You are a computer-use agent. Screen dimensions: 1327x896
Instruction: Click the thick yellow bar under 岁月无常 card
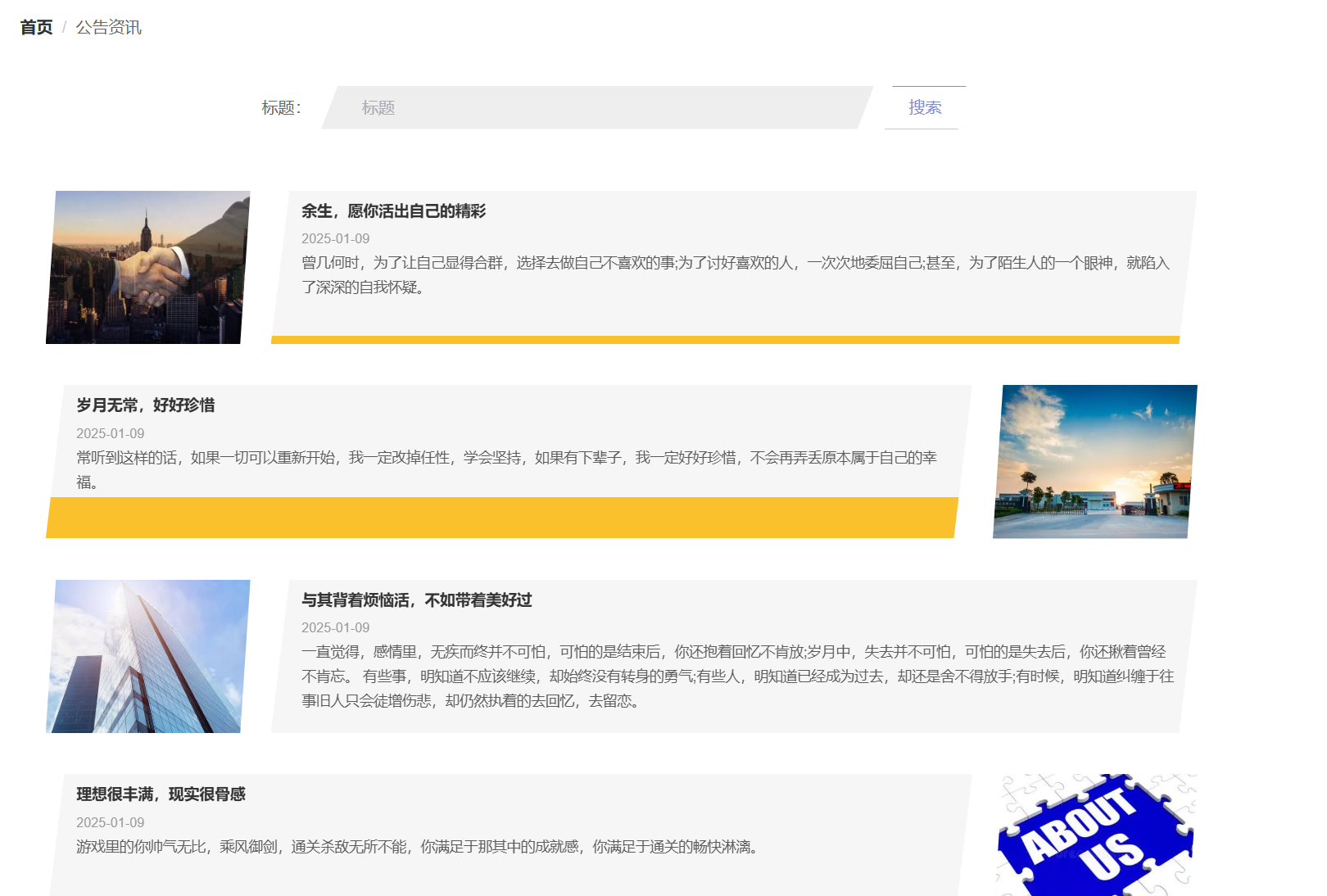click(501, 518)
